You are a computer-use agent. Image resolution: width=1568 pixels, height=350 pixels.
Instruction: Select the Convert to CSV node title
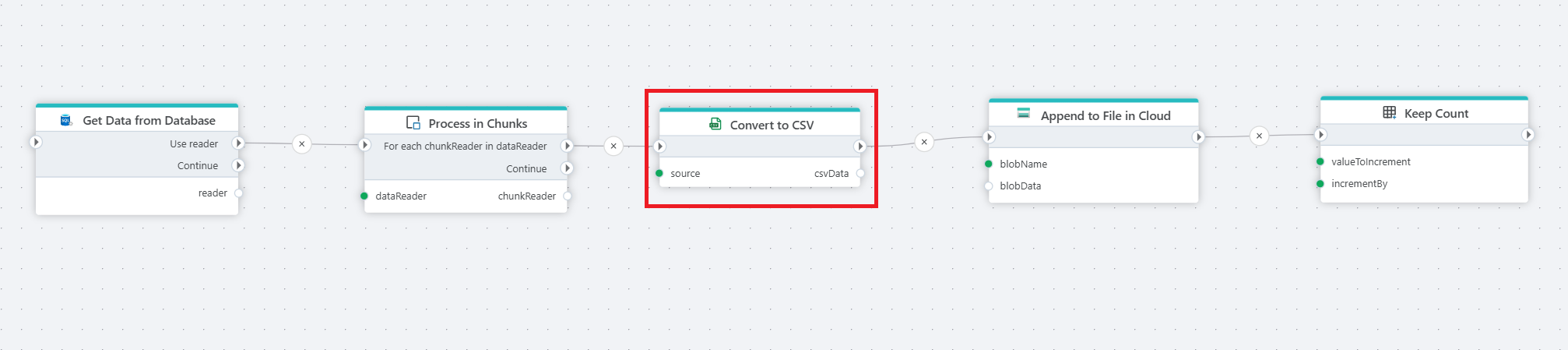pos(772,125)
